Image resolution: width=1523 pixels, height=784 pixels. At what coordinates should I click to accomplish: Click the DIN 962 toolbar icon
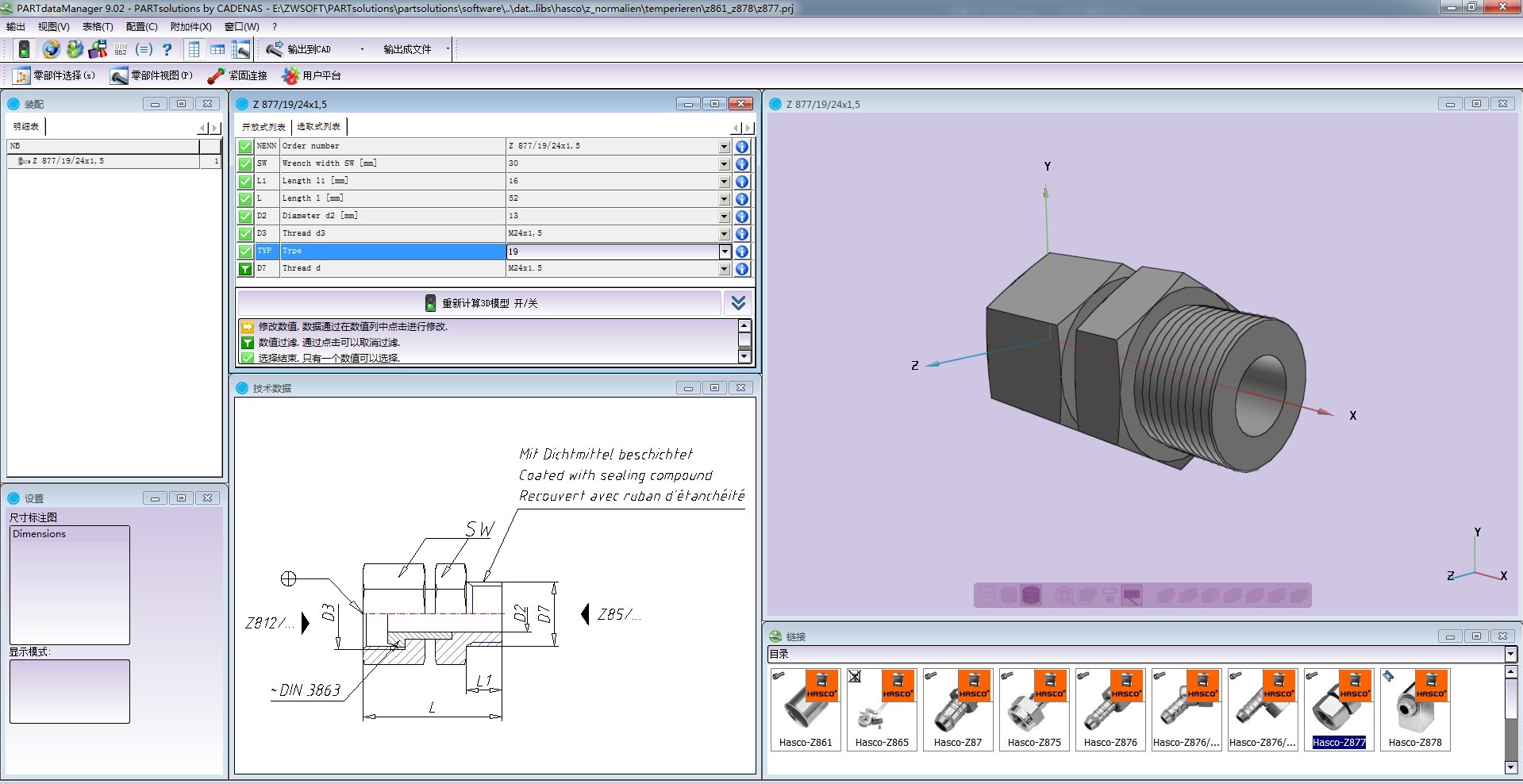tap(121, 49)
